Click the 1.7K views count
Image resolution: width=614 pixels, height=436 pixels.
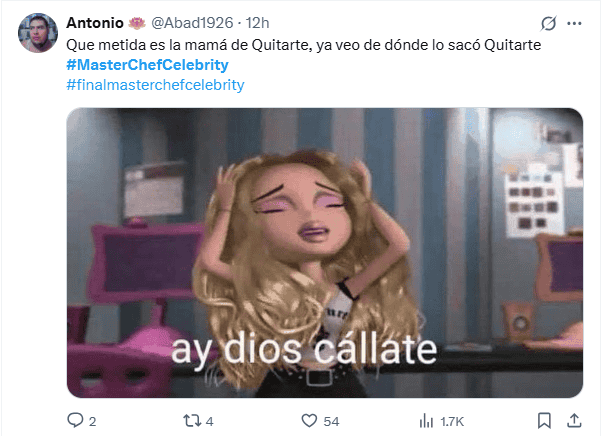tap(452, 422)
